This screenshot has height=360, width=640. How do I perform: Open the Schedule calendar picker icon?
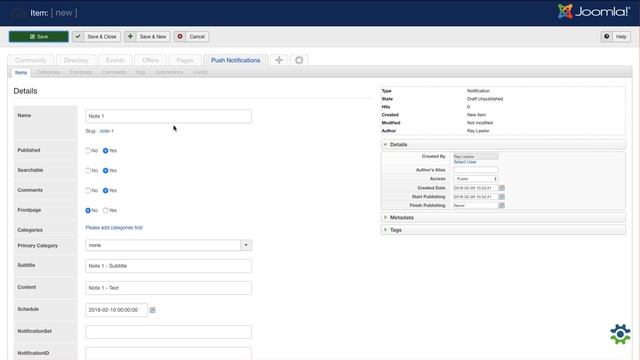coord(153,310)
